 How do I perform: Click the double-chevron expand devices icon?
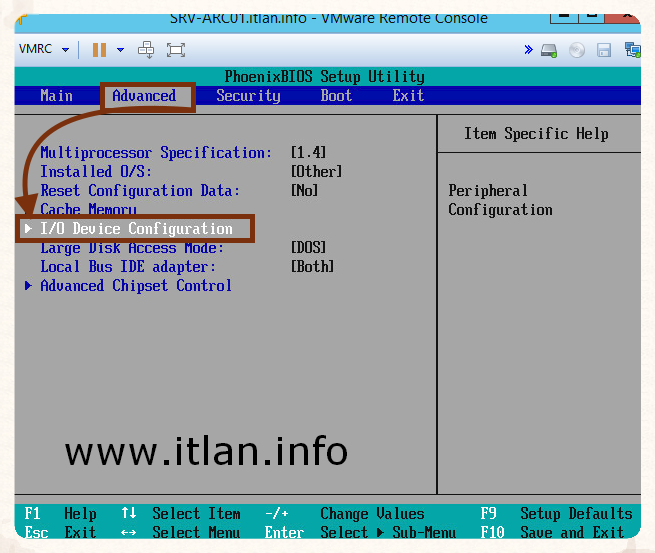pyautogui.click(x=528, y=49)
